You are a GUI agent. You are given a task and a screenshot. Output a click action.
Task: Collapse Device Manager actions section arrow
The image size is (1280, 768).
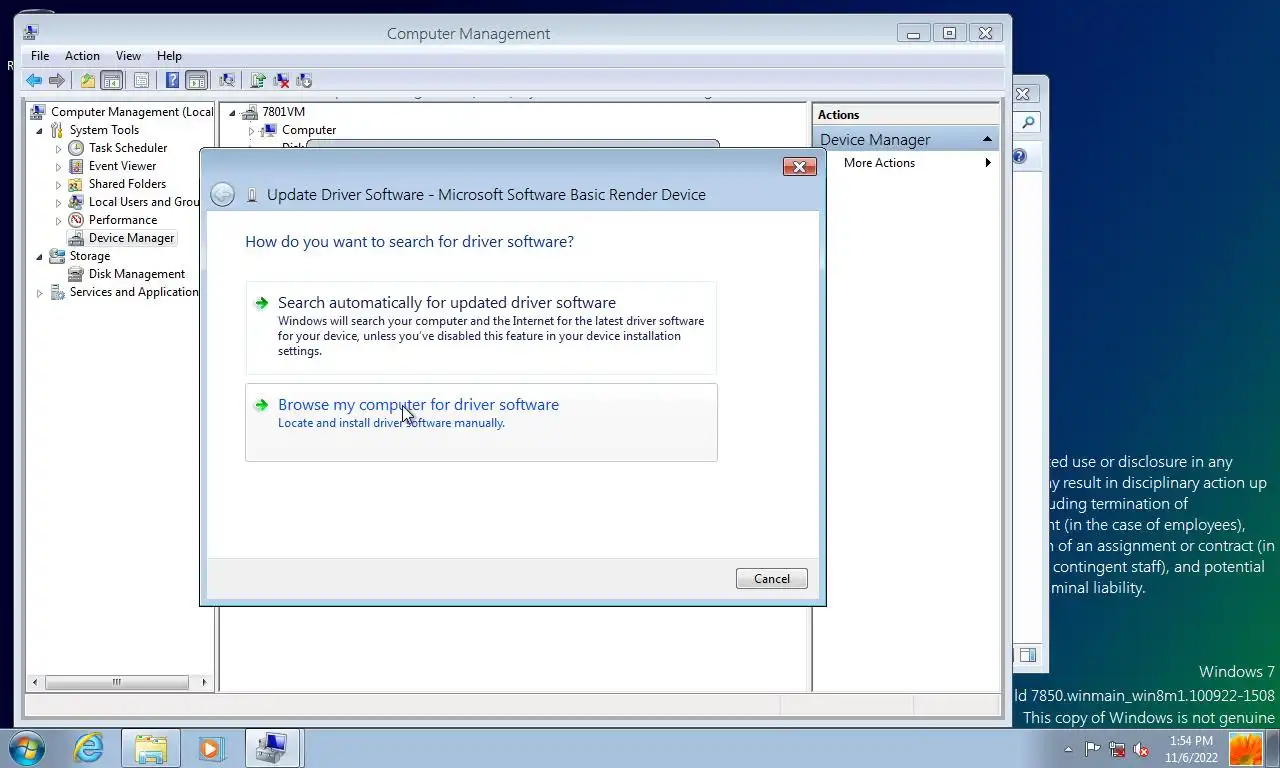[x=987, y=139]
